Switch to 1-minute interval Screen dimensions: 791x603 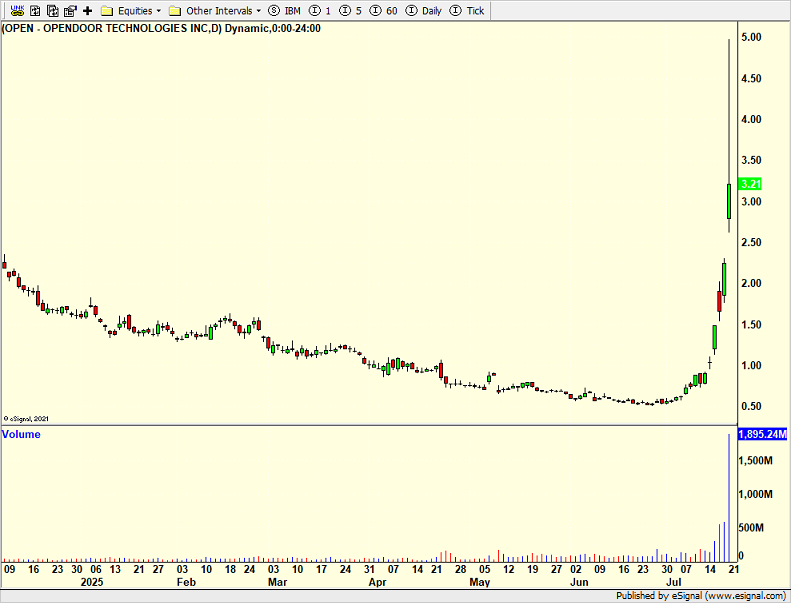coord(320,11)
